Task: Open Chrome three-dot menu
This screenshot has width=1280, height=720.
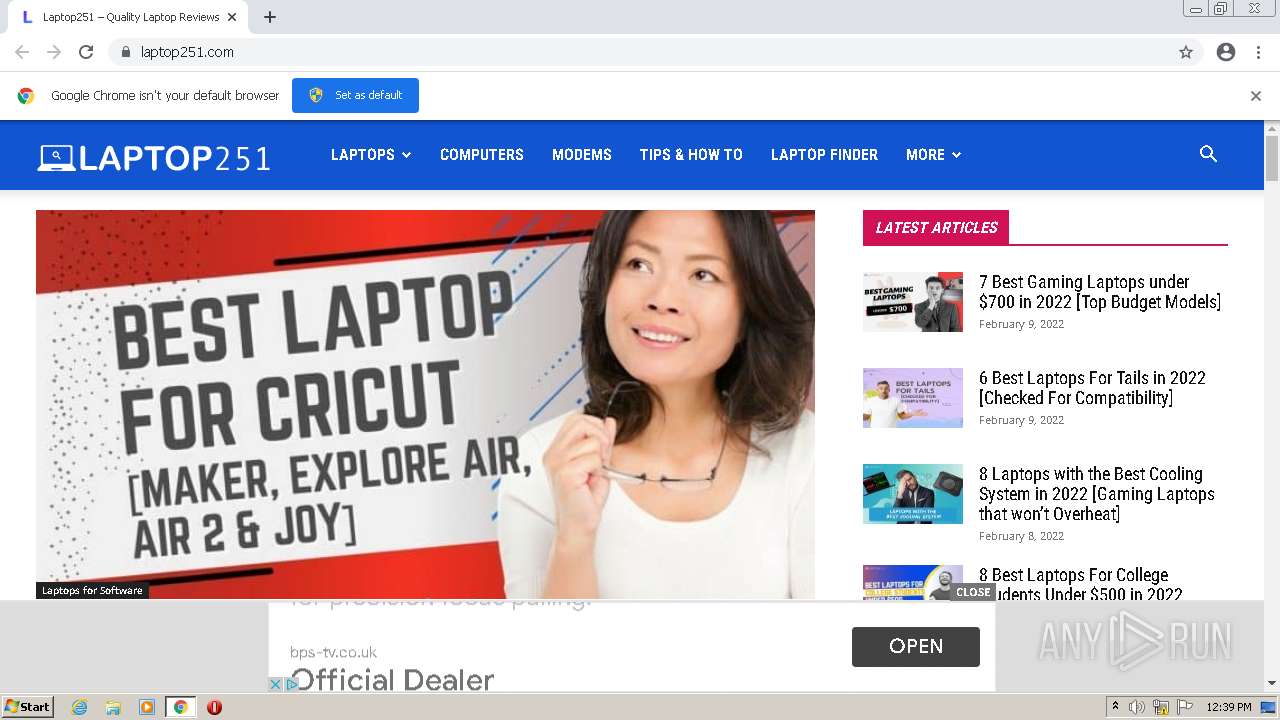Action: [1258, 52]
